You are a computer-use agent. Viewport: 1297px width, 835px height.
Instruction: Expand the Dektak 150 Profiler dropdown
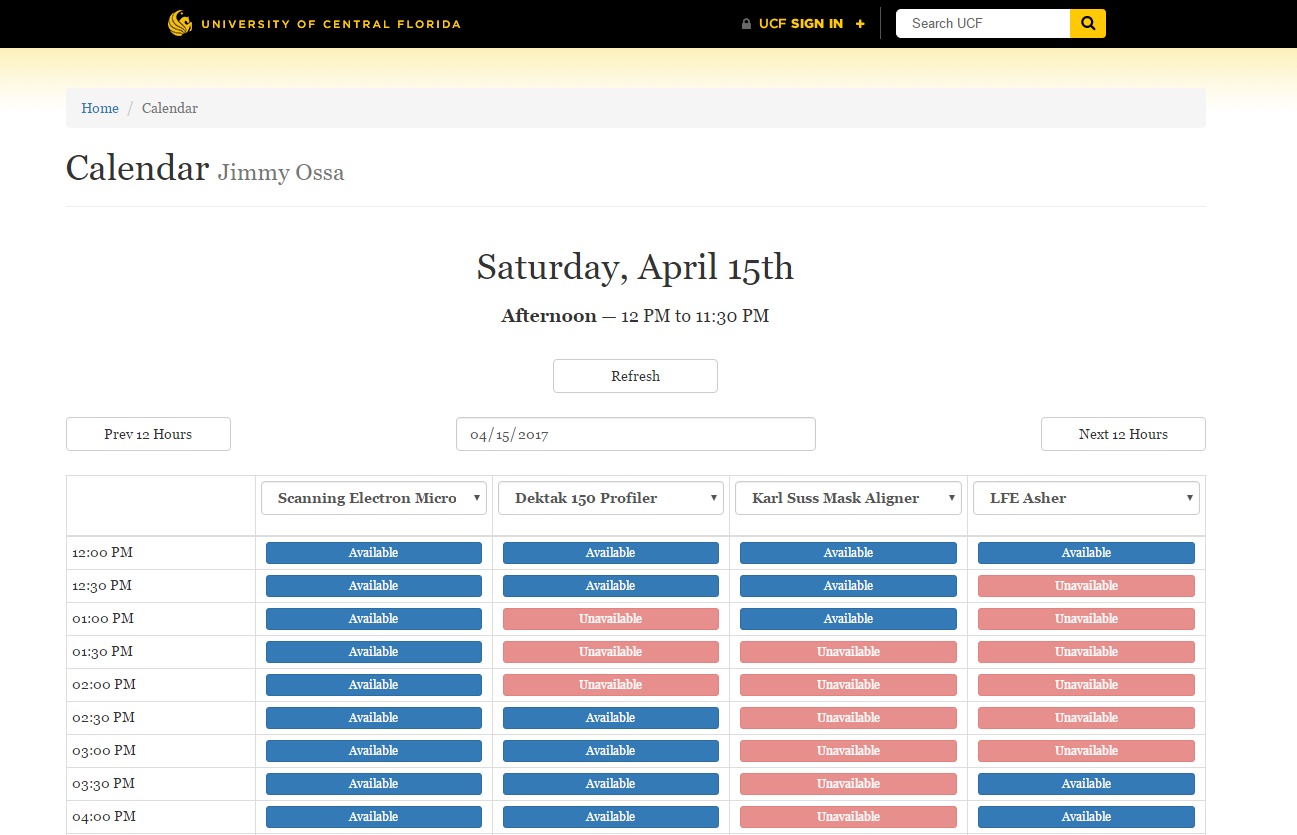point(611,498)
